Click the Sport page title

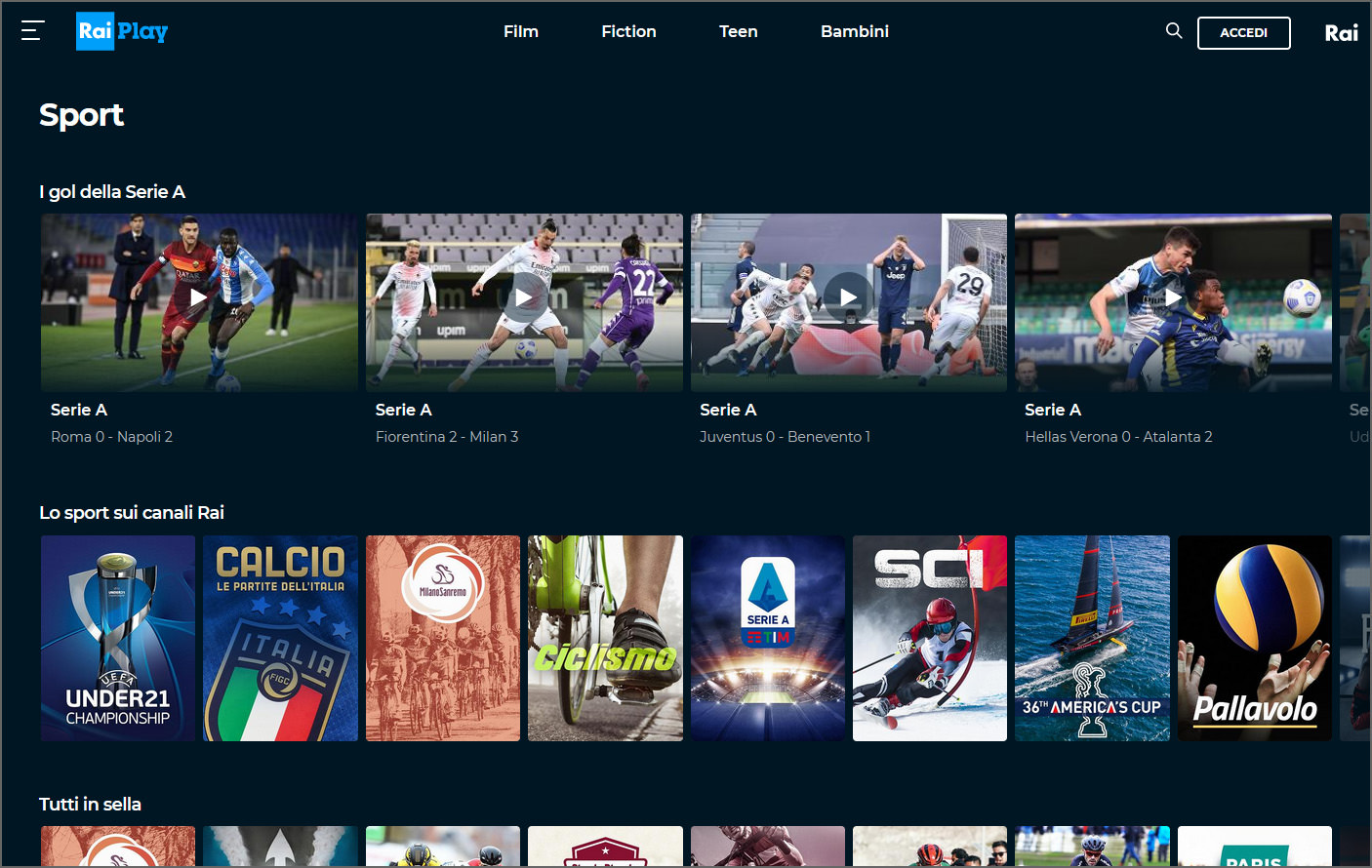coord(81,115)
